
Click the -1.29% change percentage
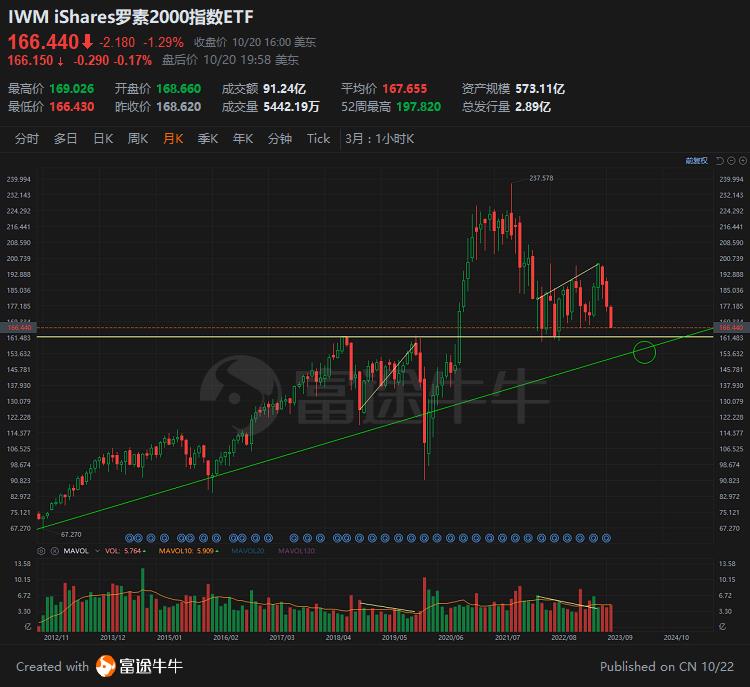coord(164,42)
